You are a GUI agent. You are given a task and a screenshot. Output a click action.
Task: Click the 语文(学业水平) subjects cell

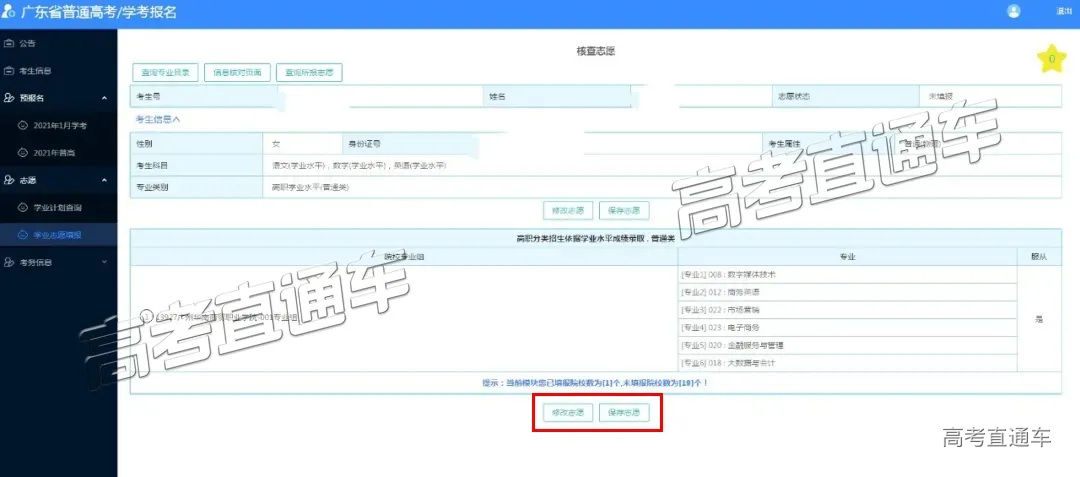663,166
